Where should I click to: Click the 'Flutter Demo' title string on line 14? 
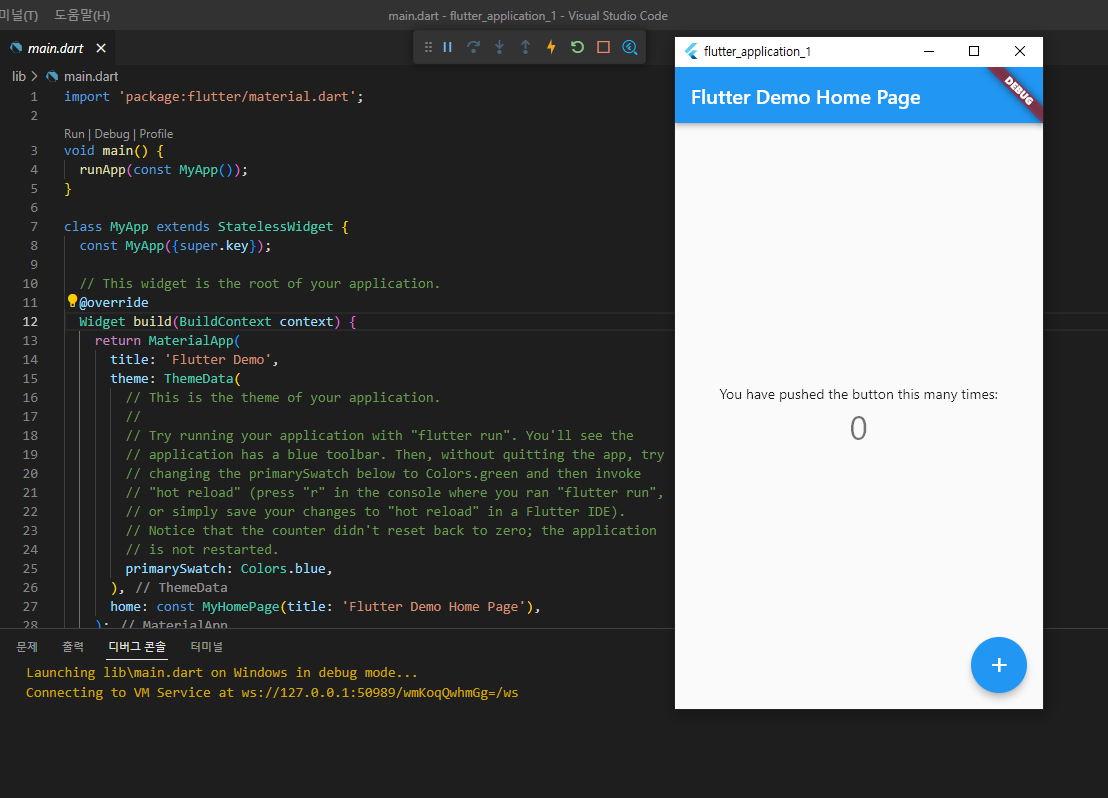pos(218,360)
